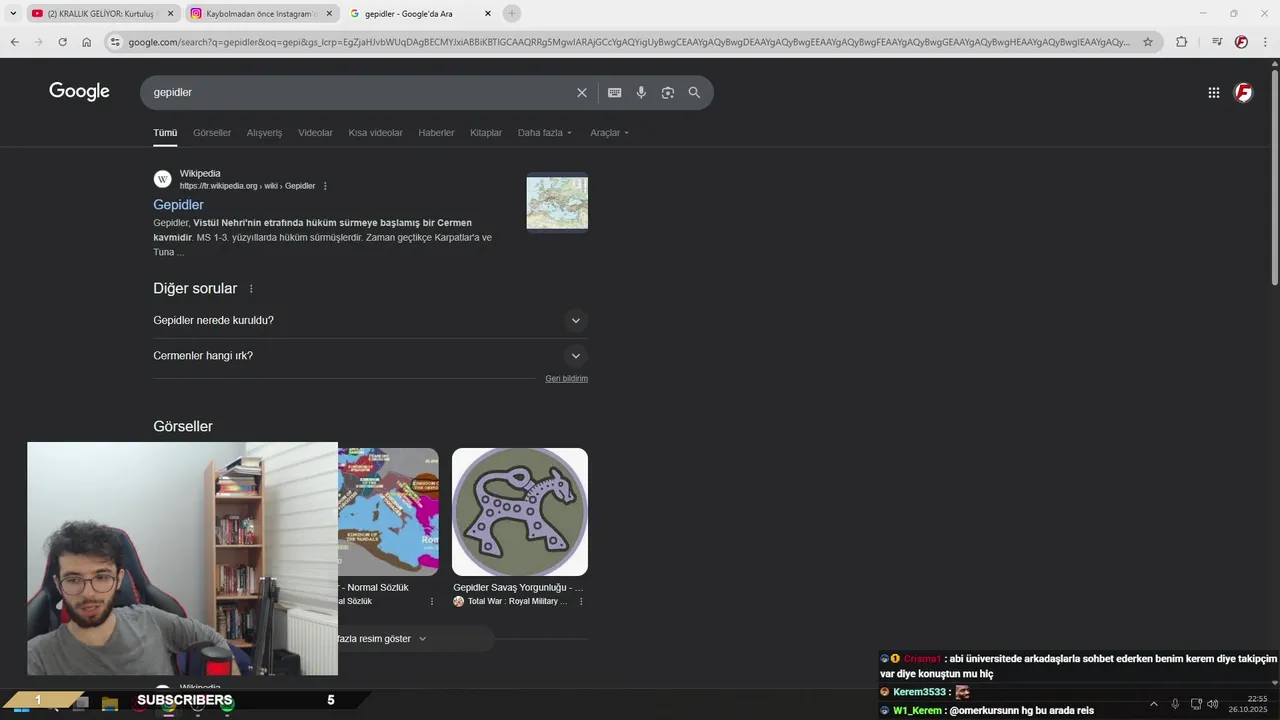Close the gepidler Google search tab
Image resolution: width=1280 pixels, height=720 pixels.
pos(488,13)
